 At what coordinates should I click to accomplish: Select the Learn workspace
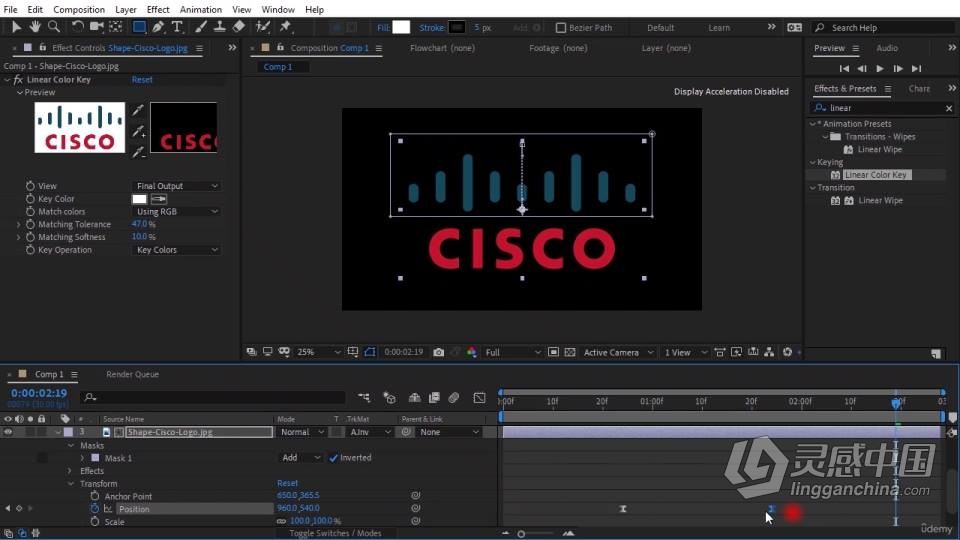tap(719, 28)
